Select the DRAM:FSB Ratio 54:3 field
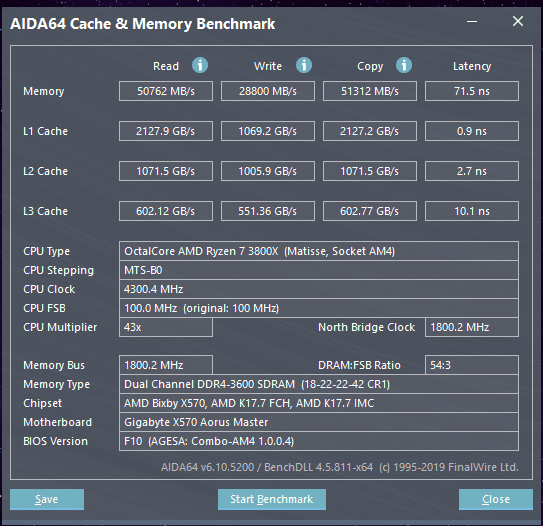Image resolution: width=543 pixels, height=526 pixels. click(x=472, y=365)
